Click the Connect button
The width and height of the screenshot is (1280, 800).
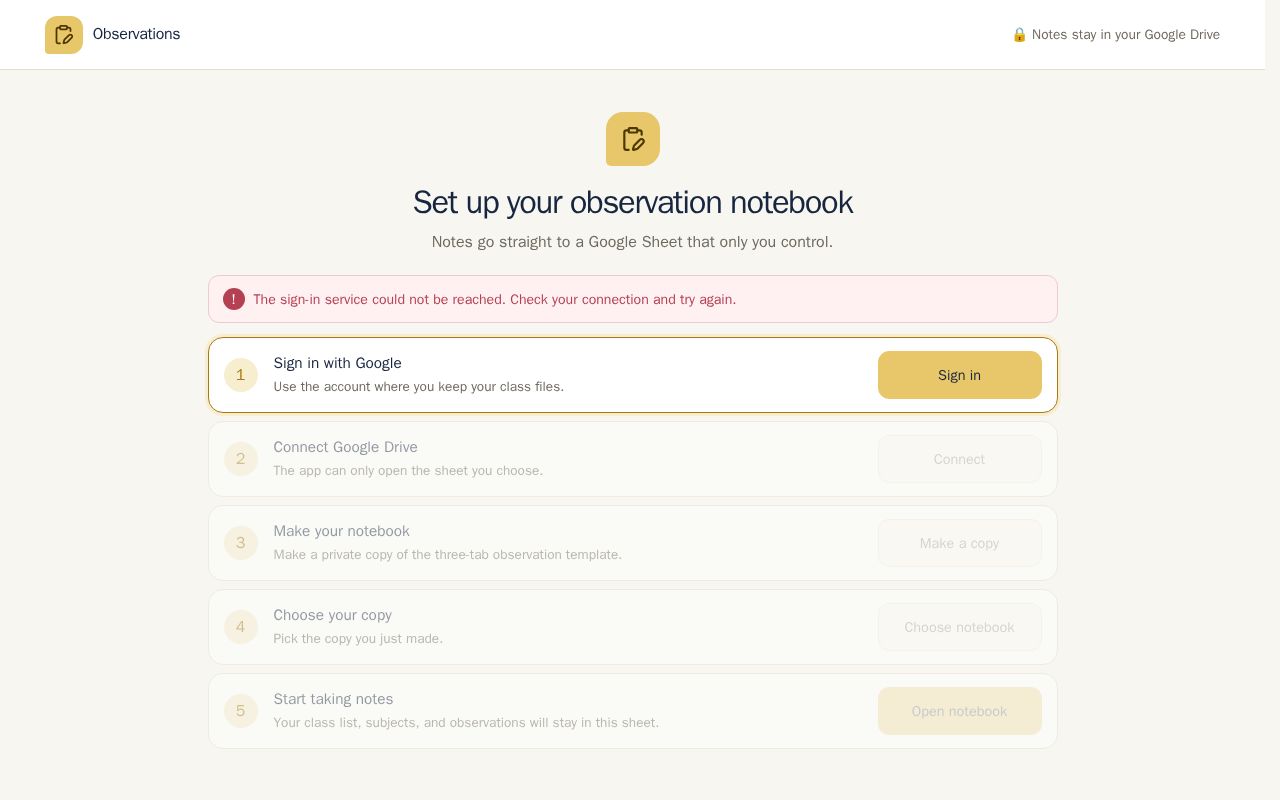(x=960, y=459)
